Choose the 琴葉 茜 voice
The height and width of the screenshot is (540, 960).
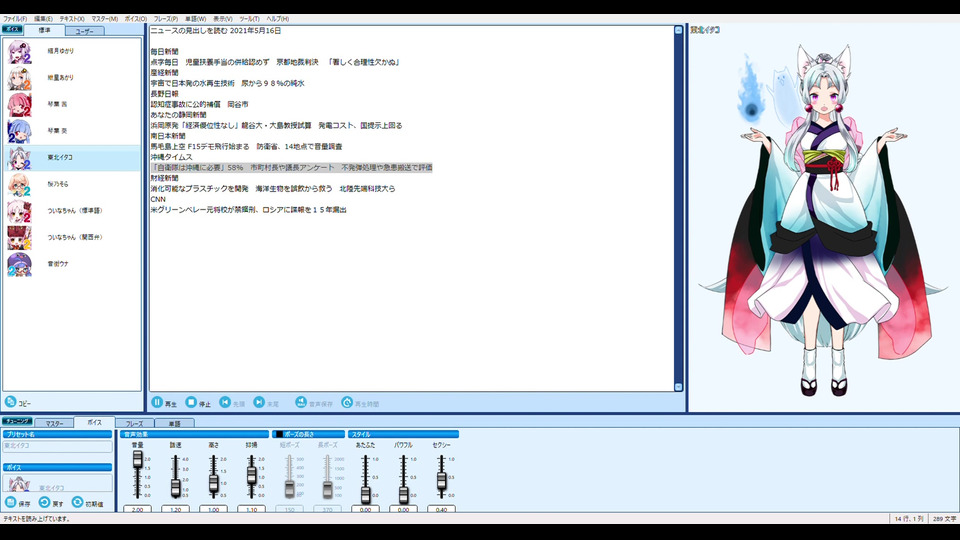[x=72, y=105]
